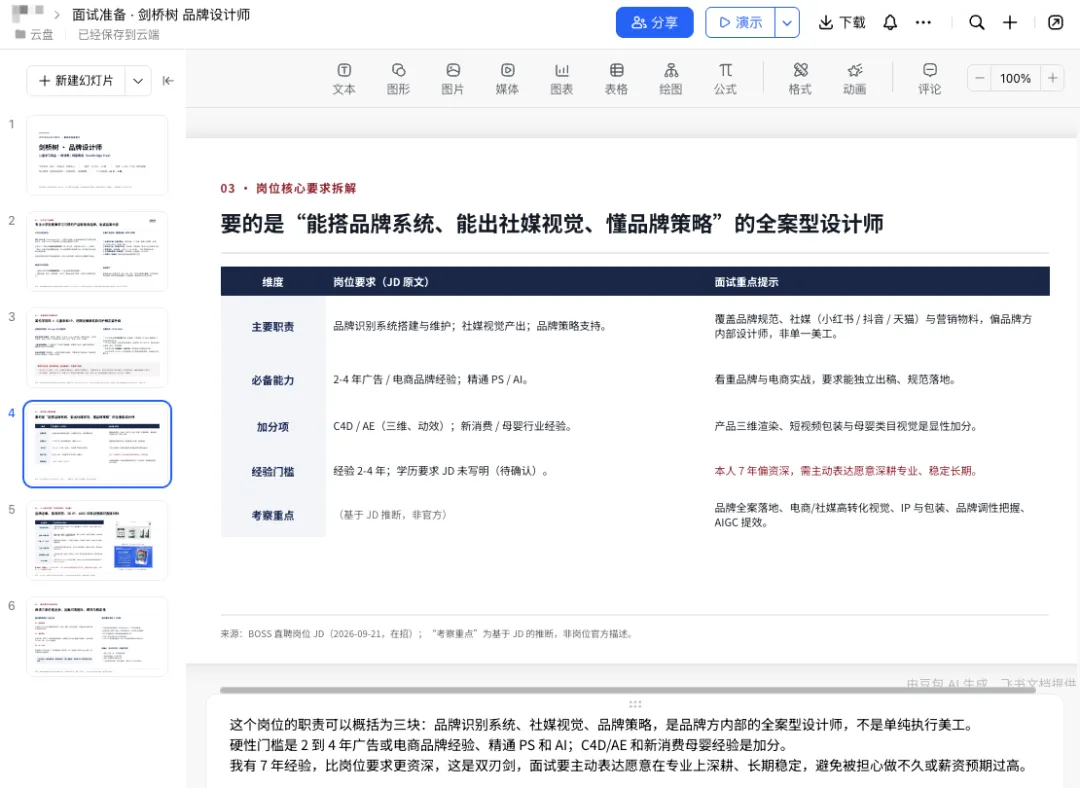Insert a formula with 公式
Viewport: 1080px width, 788px height.
point(725,79)
